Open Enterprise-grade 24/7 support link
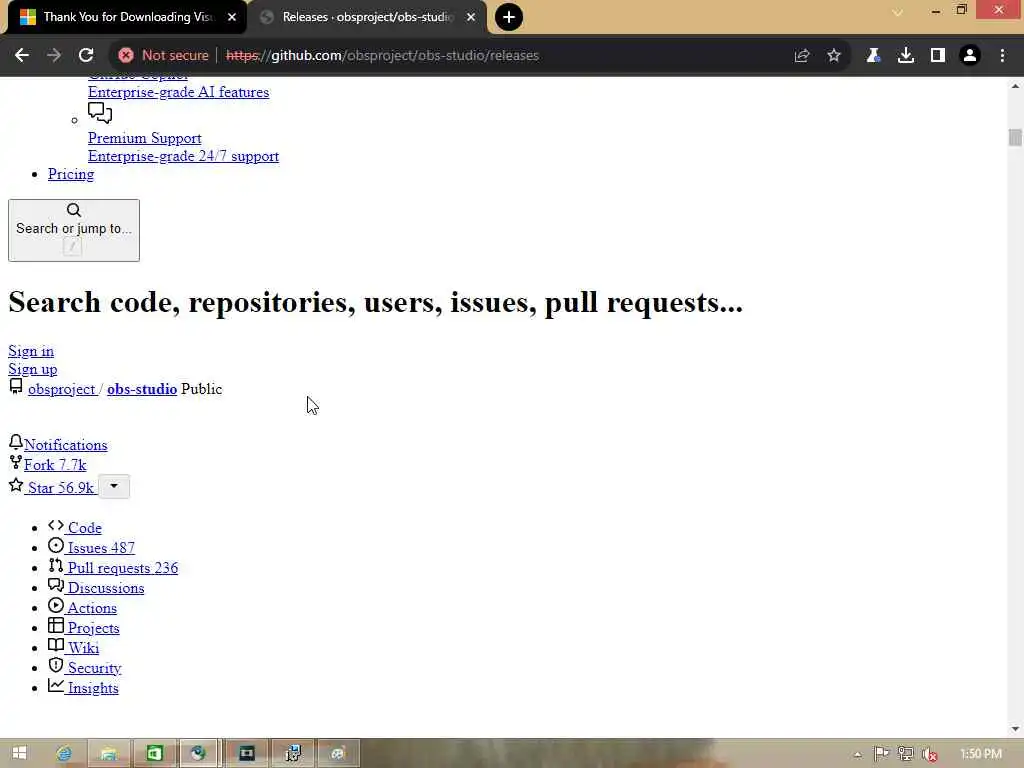Screen dimensions: 1024x768 click(x=184, y=157)
